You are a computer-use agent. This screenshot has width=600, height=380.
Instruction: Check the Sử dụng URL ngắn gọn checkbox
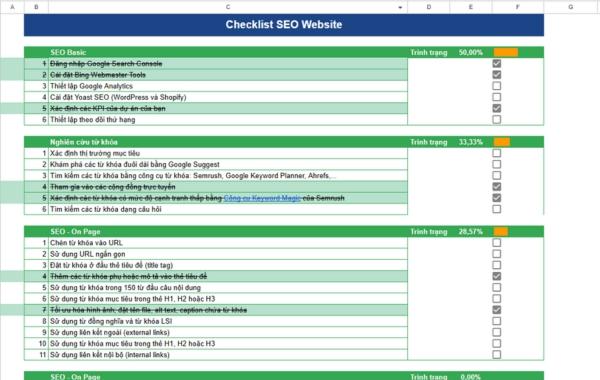tap(497, 254)
